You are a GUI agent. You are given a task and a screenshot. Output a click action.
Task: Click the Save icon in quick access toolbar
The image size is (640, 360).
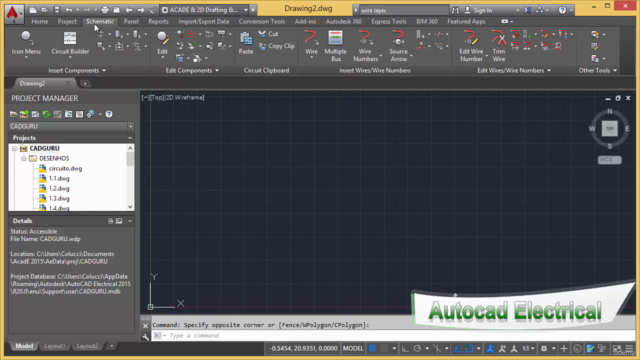pos(57,10)
